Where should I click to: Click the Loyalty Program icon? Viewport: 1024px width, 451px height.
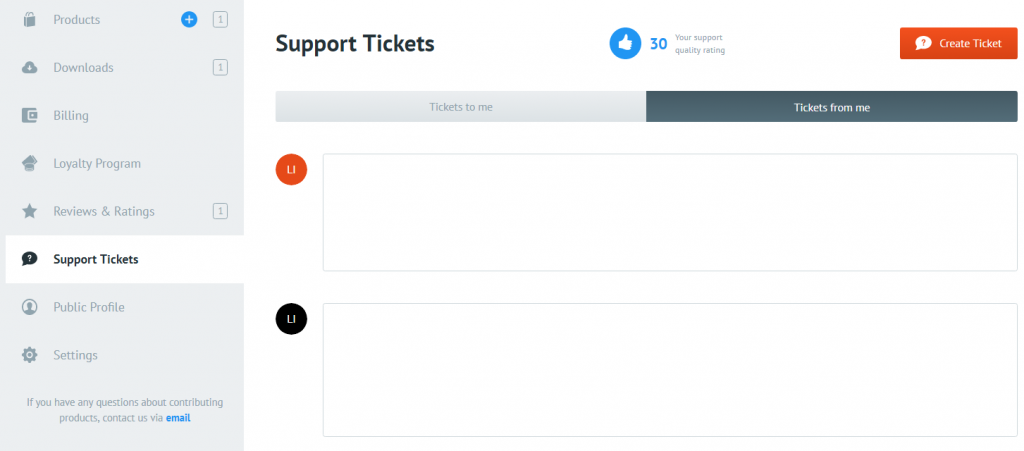30,163
